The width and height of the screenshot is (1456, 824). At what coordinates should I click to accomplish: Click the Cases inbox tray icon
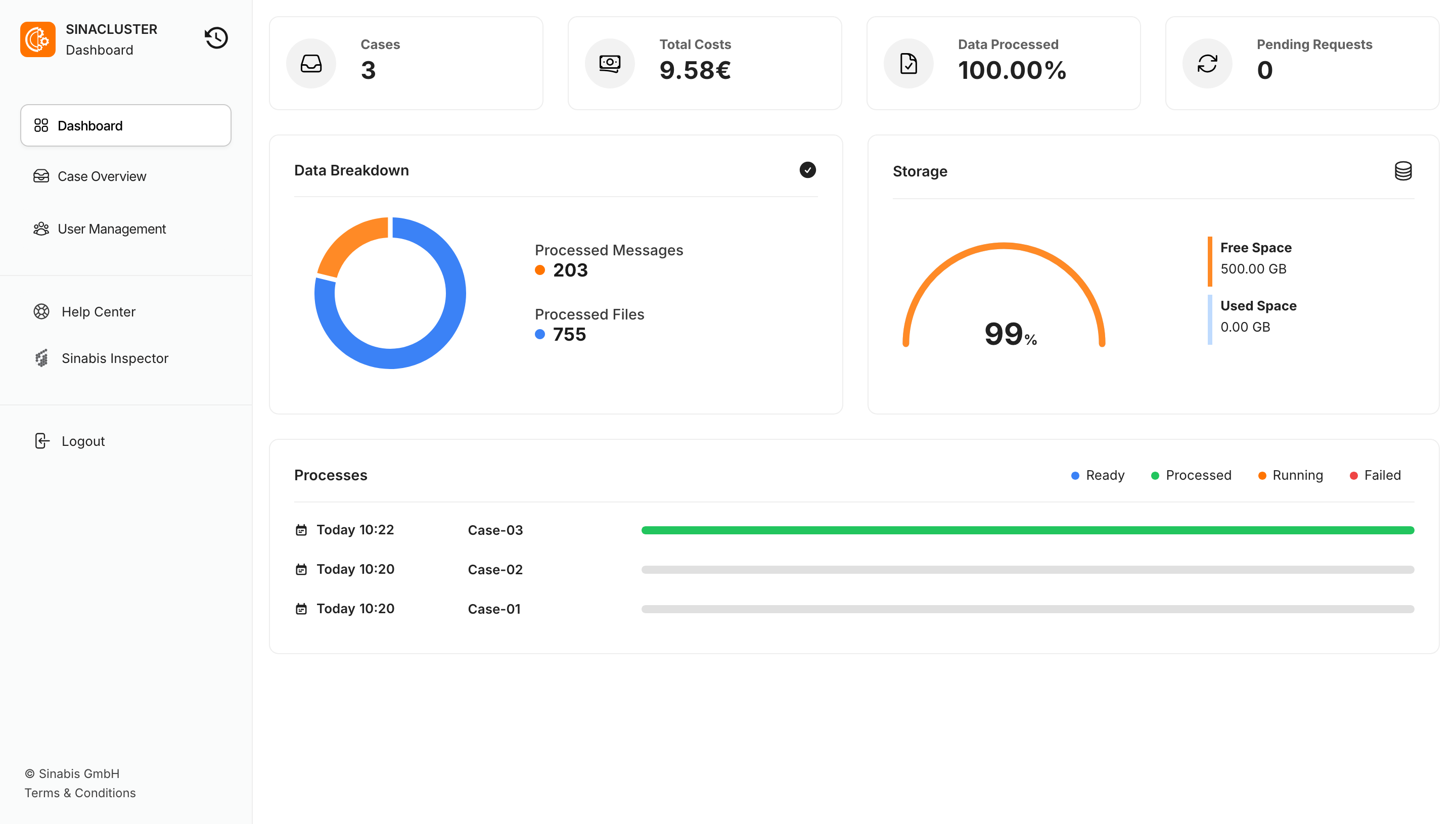(311, 63)
